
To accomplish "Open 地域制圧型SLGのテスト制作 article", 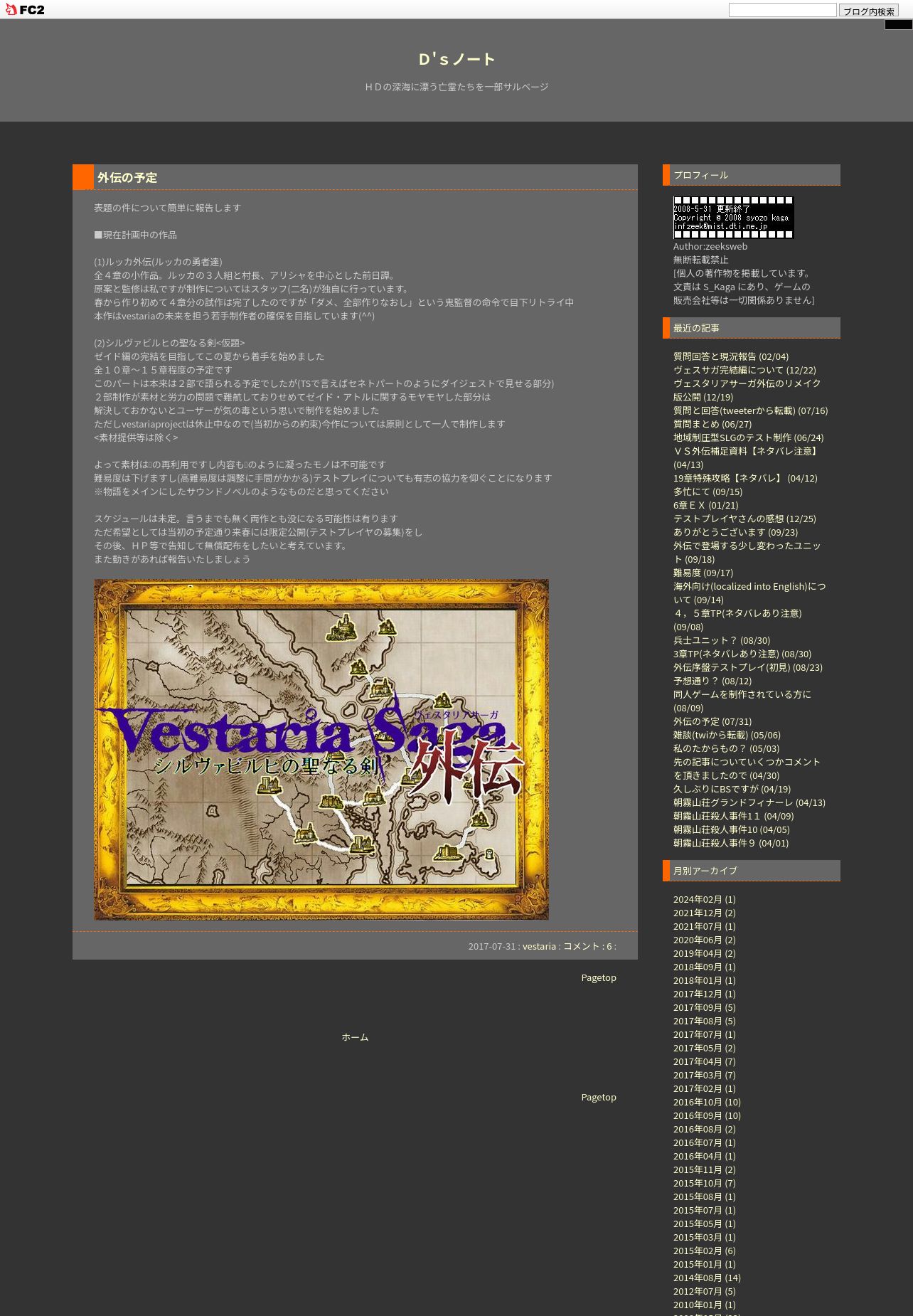I will coord(748,437).
